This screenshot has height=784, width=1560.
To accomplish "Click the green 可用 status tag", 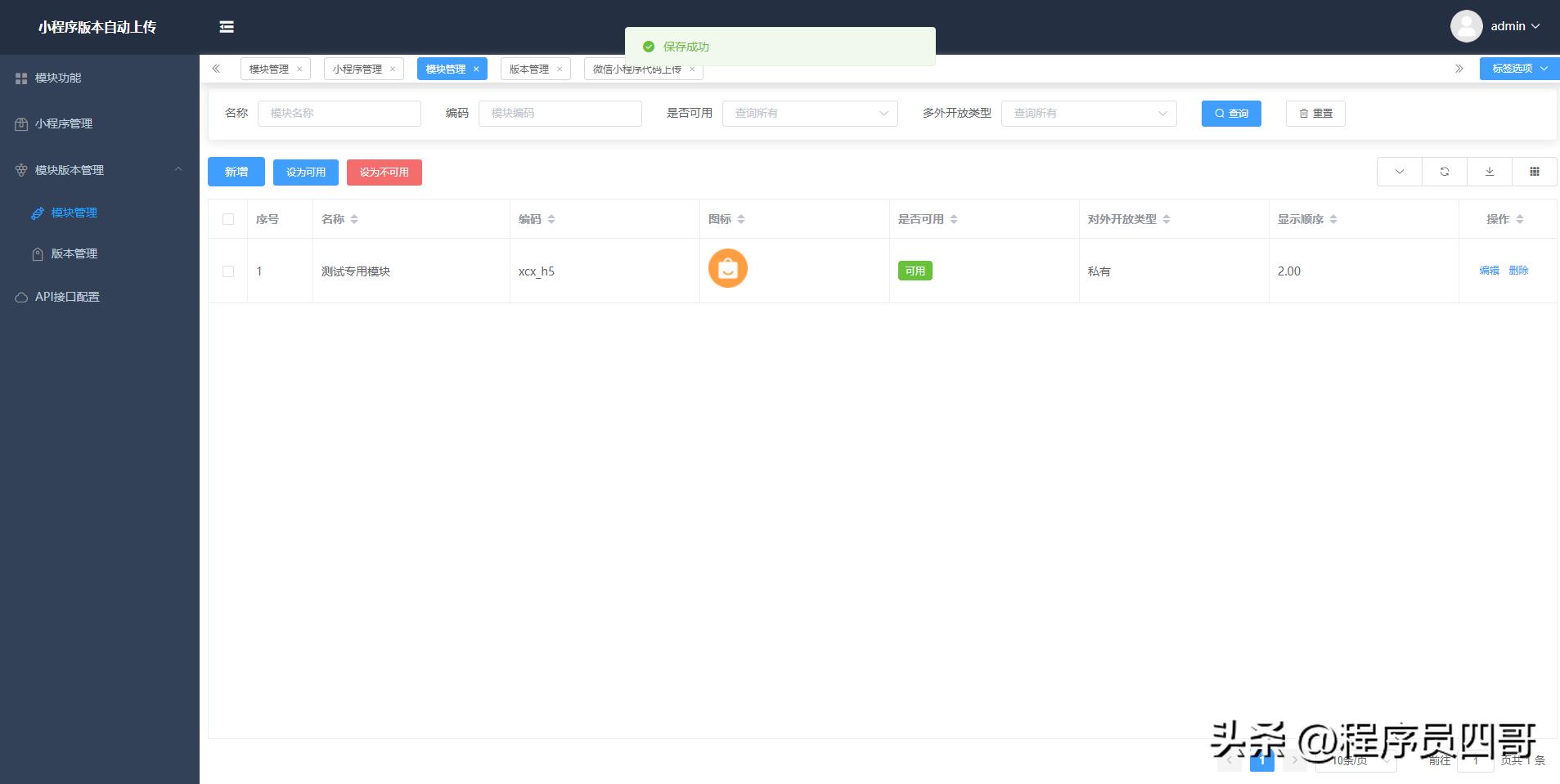I will click(x=915, y=271).
